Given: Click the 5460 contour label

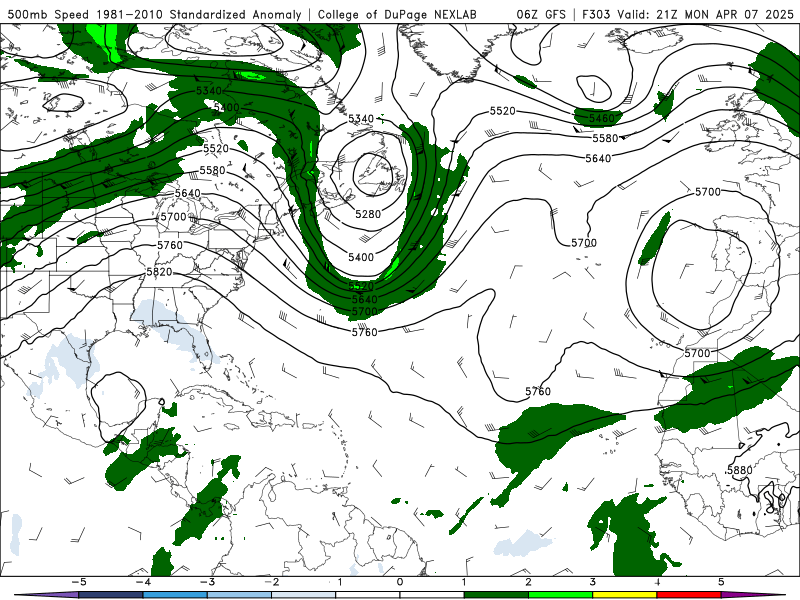Looking at the screenshot, I should (602, 118).
